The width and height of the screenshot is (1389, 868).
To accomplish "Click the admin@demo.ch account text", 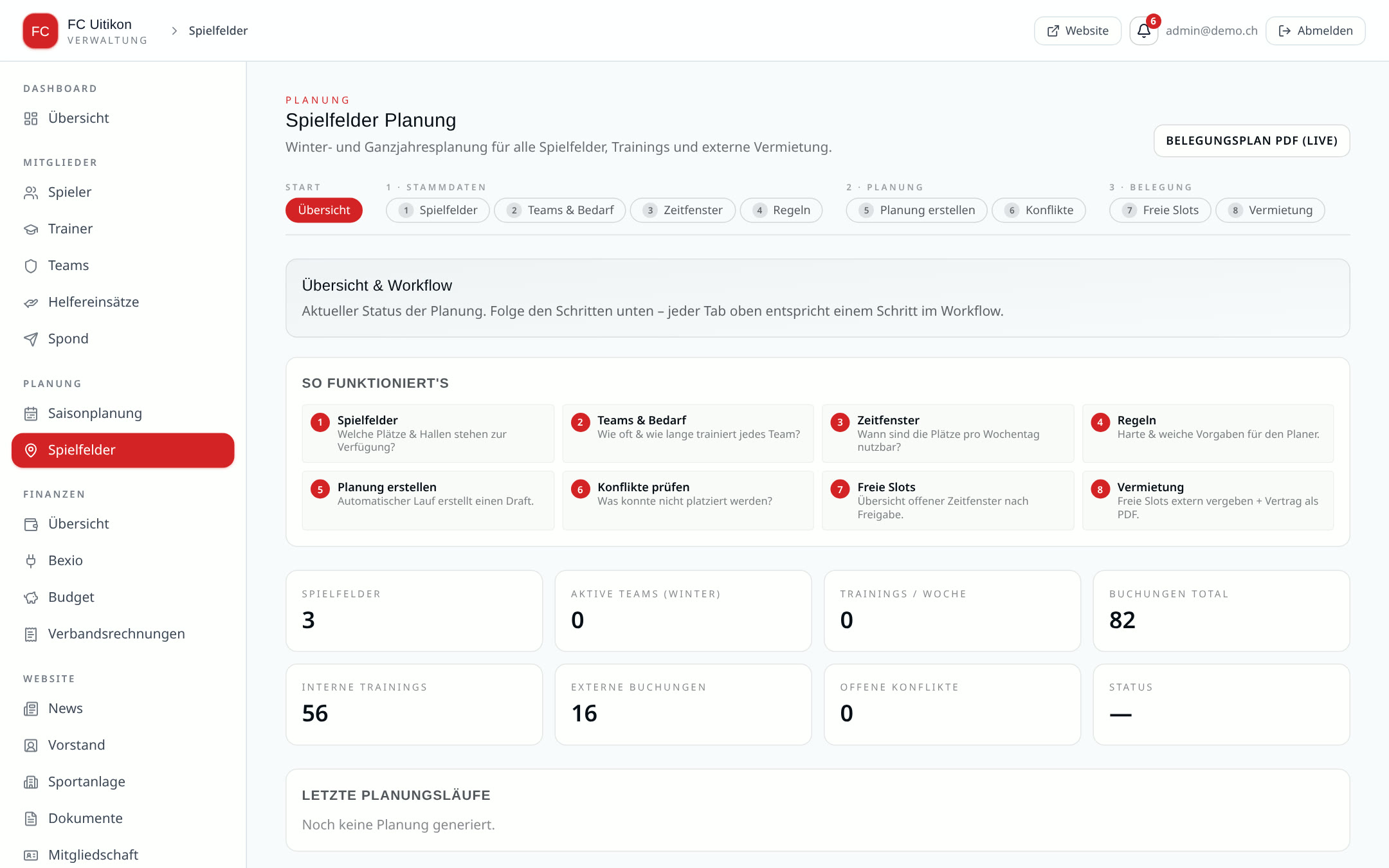I will [1212, 31].
